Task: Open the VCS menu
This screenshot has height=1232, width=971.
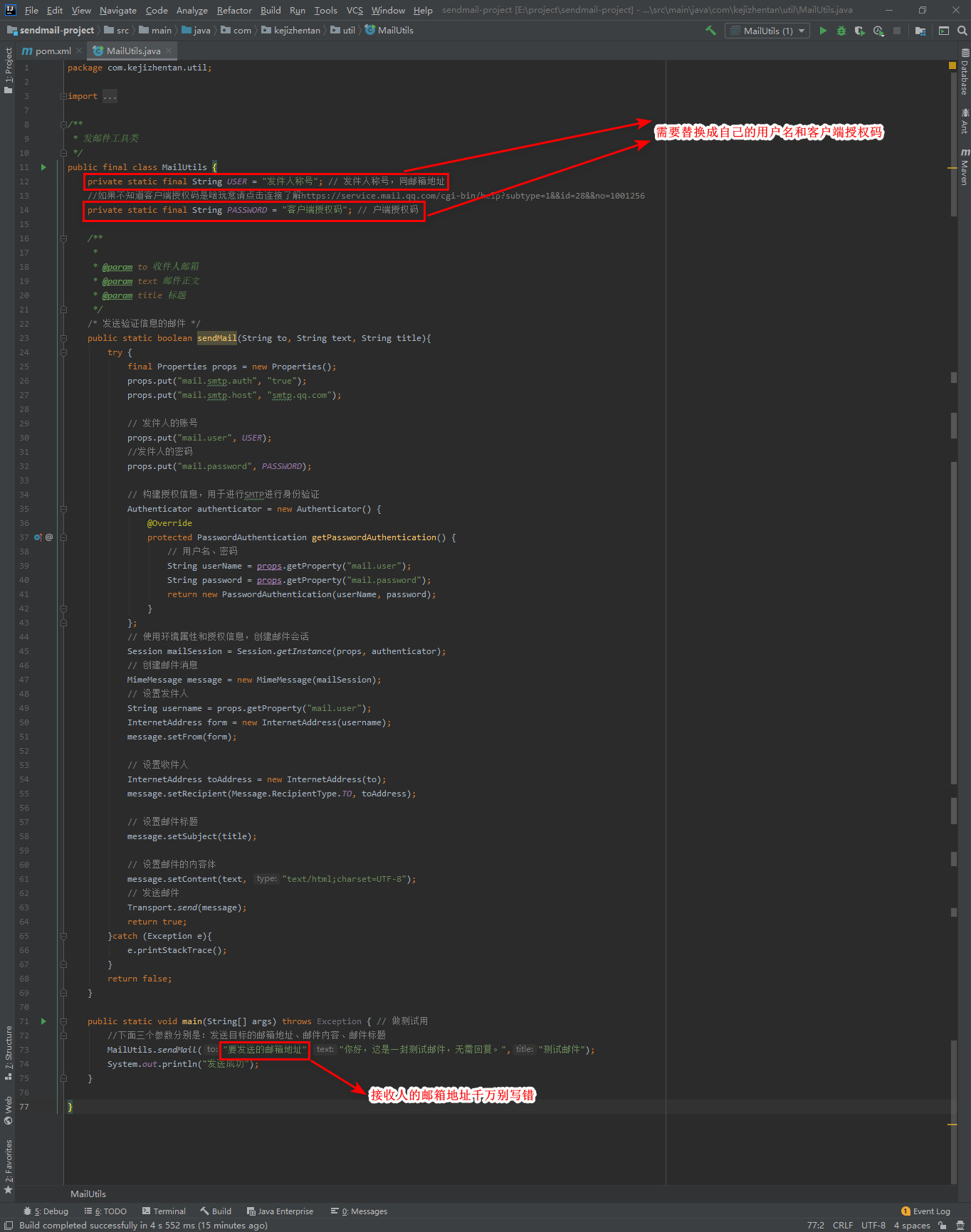Action: coord(355,10)
